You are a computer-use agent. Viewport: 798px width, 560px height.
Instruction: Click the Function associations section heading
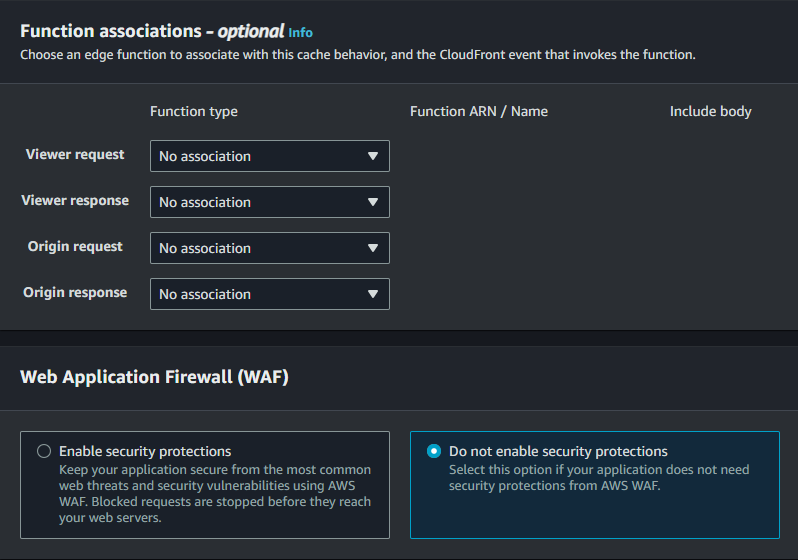pos(152,31)
